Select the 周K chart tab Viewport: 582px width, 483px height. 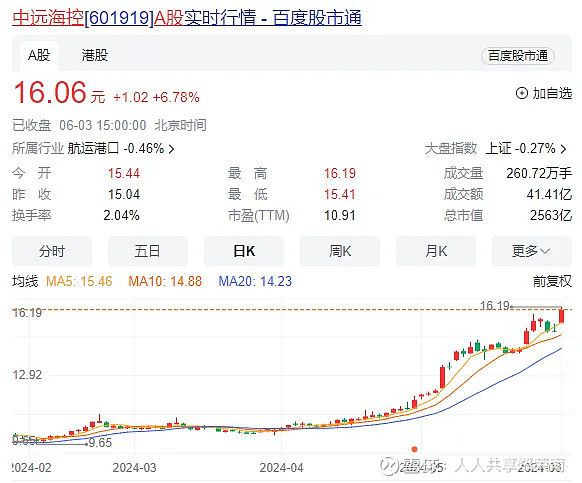(x=340, y=251)
